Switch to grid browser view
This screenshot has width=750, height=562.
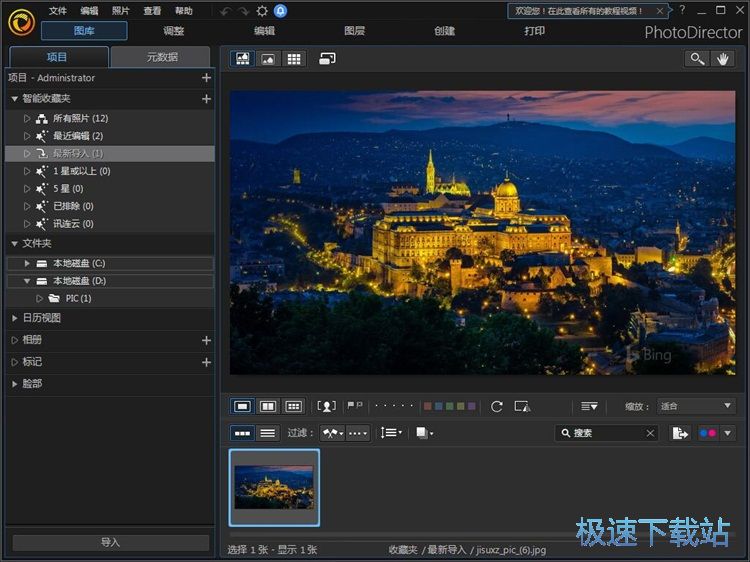point(294,59)
